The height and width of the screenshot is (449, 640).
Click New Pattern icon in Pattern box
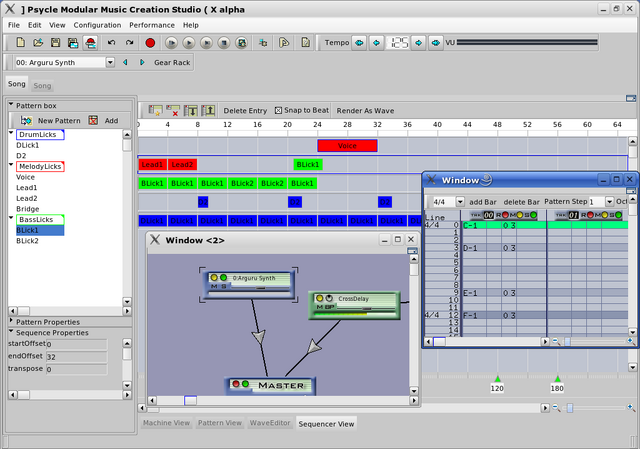27,120
